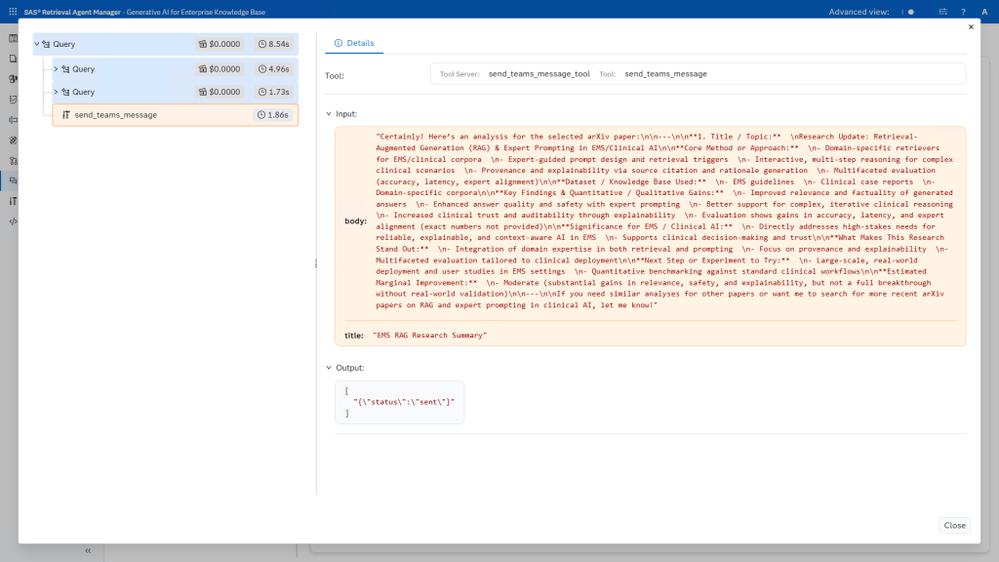The image size is (999, 562).
Task: Click the 1.86s duration badge
Action: [x=273, y=115]
